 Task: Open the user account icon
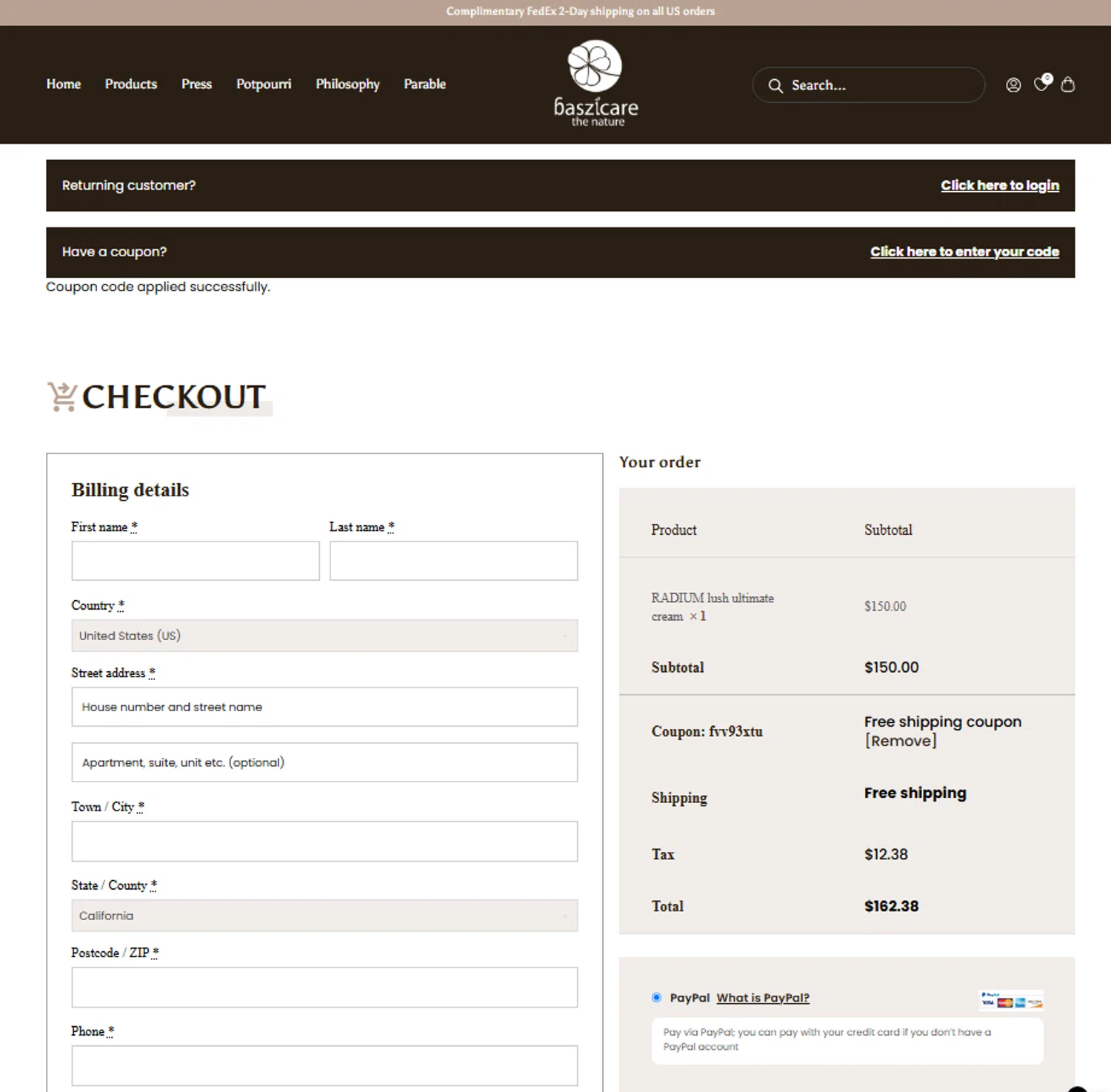[1013, 85]
